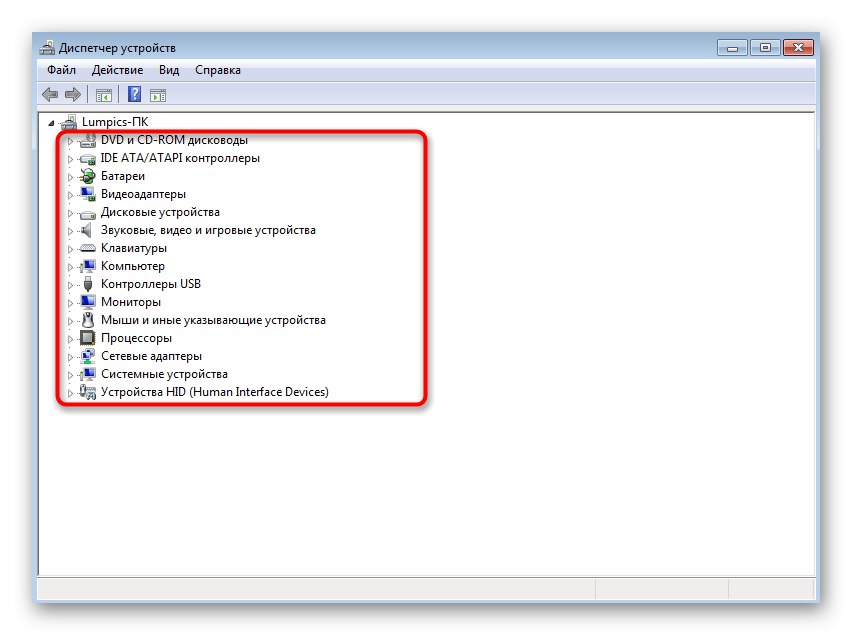
Task: Collapse the Lumpics-ПК root node
Action: point(51,123)
